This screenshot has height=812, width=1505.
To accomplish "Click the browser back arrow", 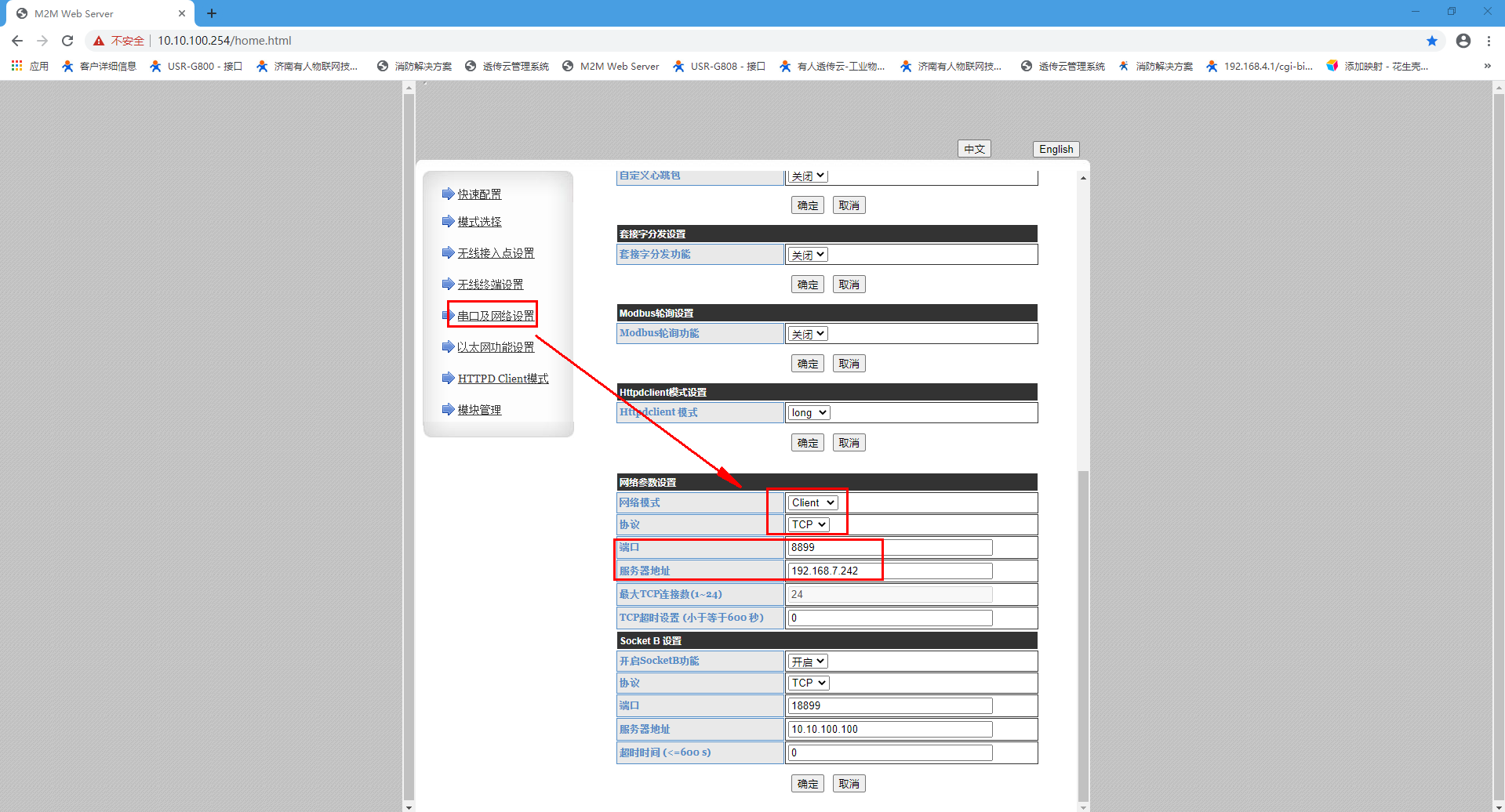I will (17, 41).
